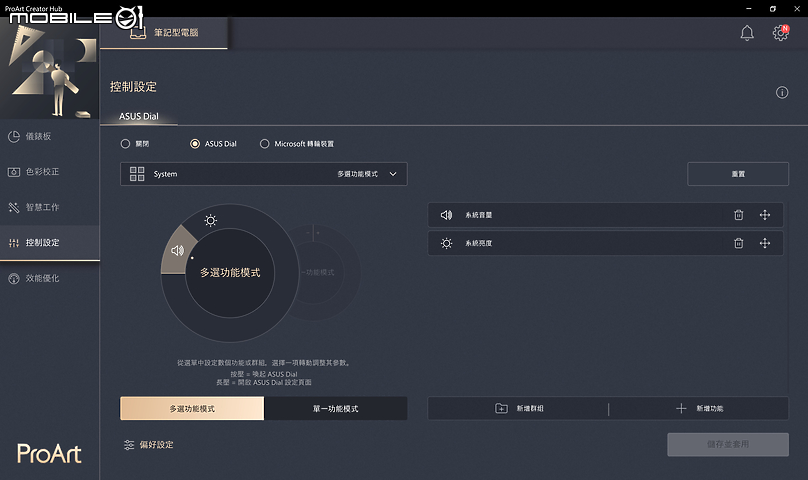Viewport: 808px width, 480px height.
Task: Click the 重置 reset button
Action: point(738,174)
